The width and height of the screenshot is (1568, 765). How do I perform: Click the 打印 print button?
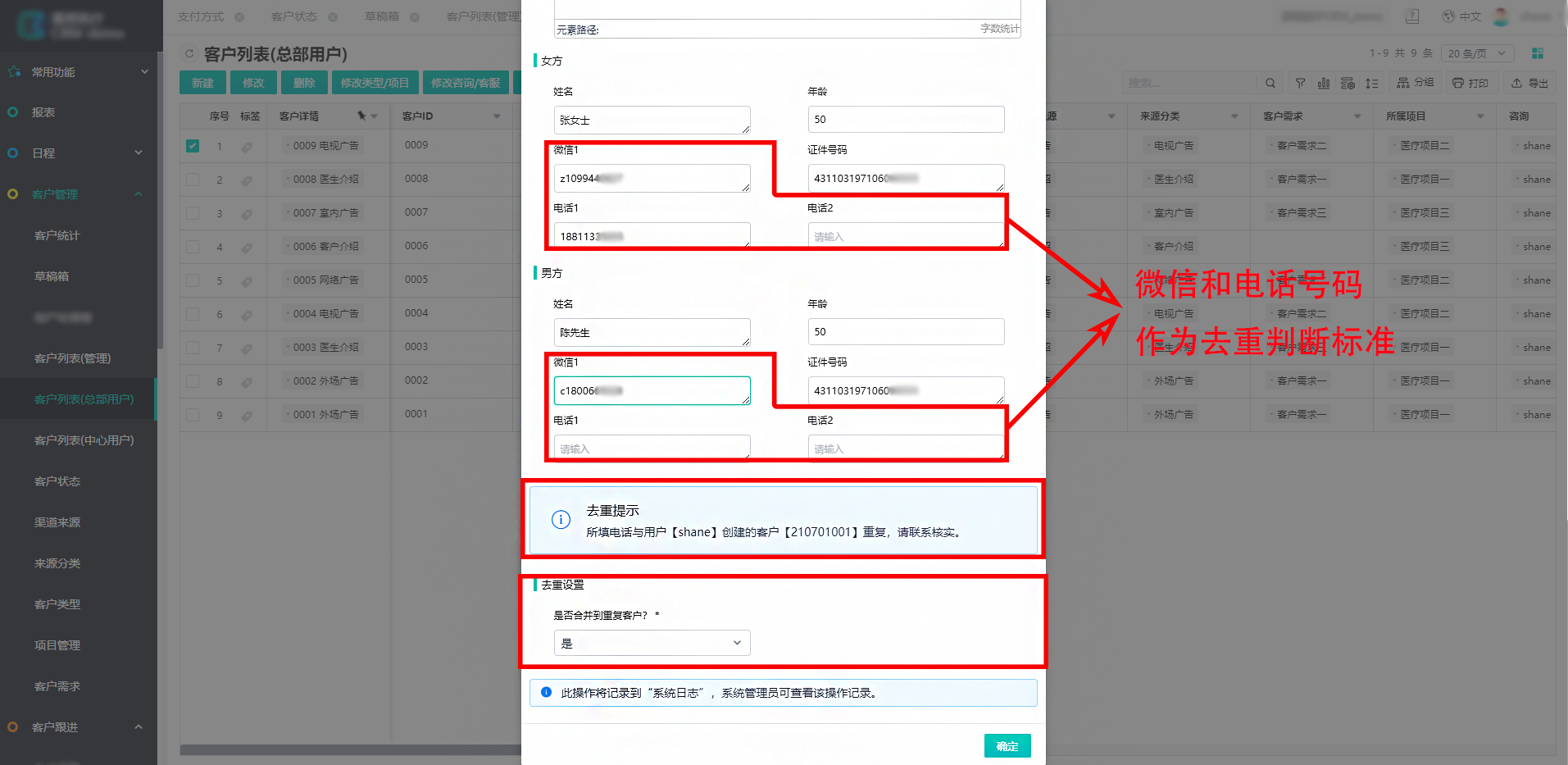pos(1470,83)
